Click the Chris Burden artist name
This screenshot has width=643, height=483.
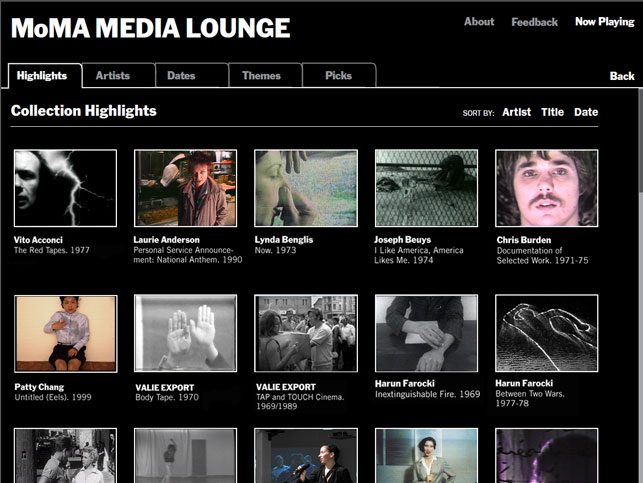(524, 240)
